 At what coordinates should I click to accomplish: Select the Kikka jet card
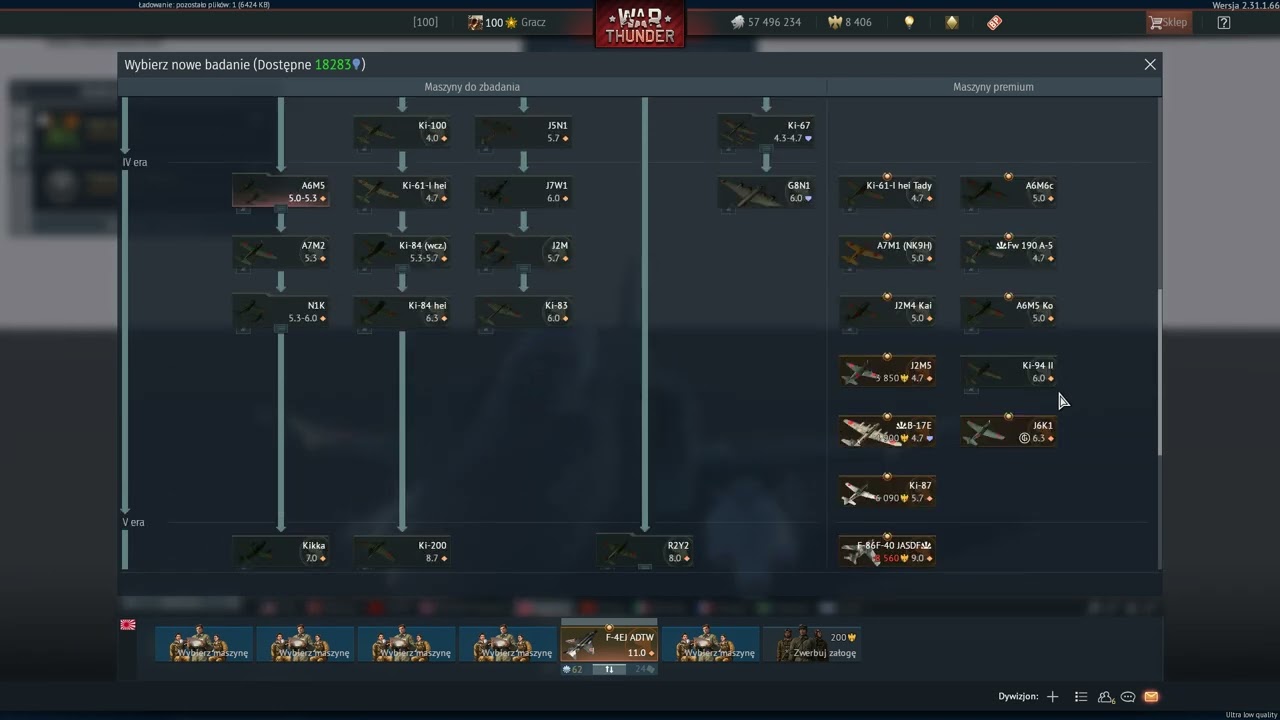[x=281, y=552]
